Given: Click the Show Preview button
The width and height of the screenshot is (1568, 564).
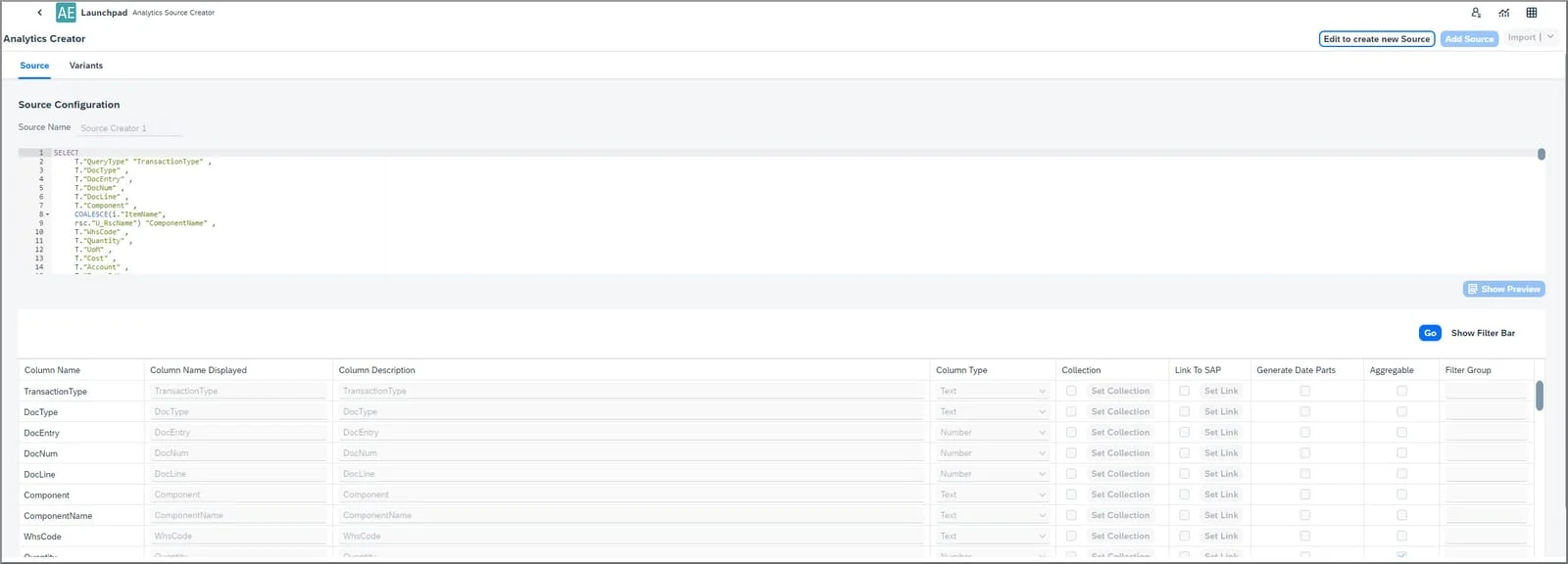Looking at the screenshot, I should (x=1503, y=289).
